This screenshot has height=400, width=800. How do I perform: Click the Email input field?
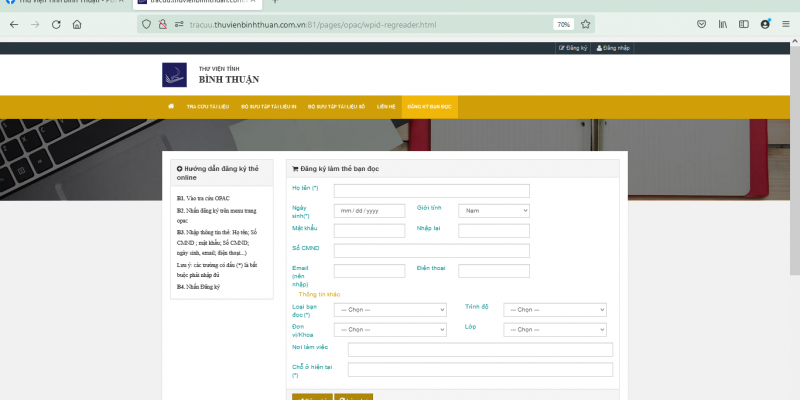(x=369, y=271)
